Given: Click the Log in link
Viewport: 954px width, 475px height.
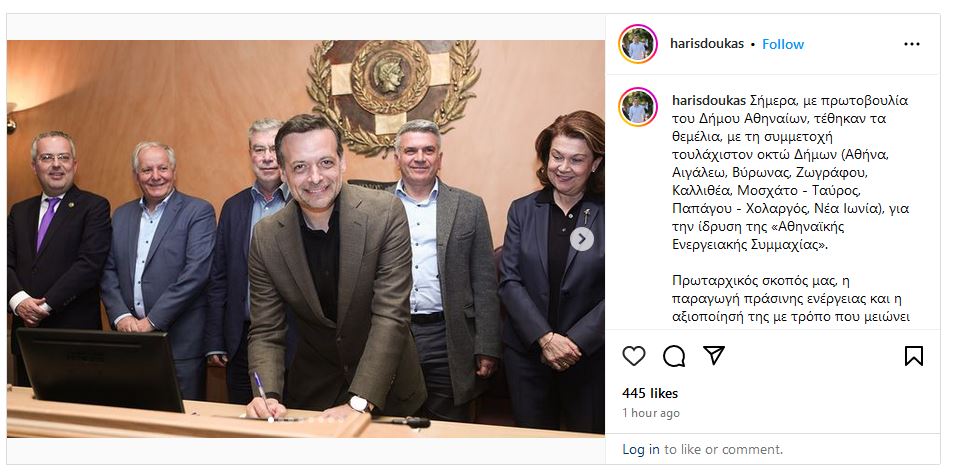Looking at the screenshot, I should coord(641,449).
